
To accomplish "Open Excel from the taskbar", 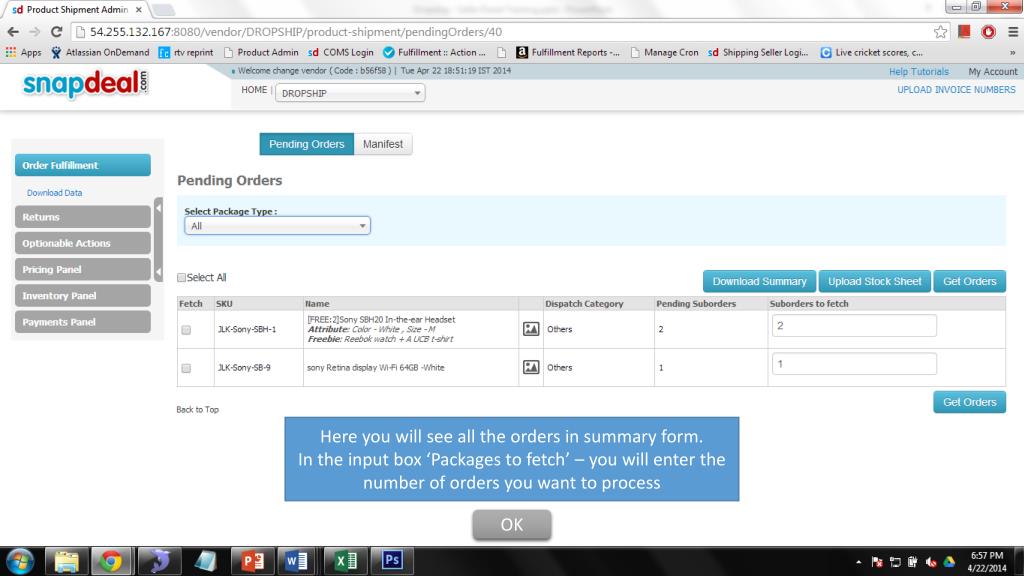I will (345, 561).
